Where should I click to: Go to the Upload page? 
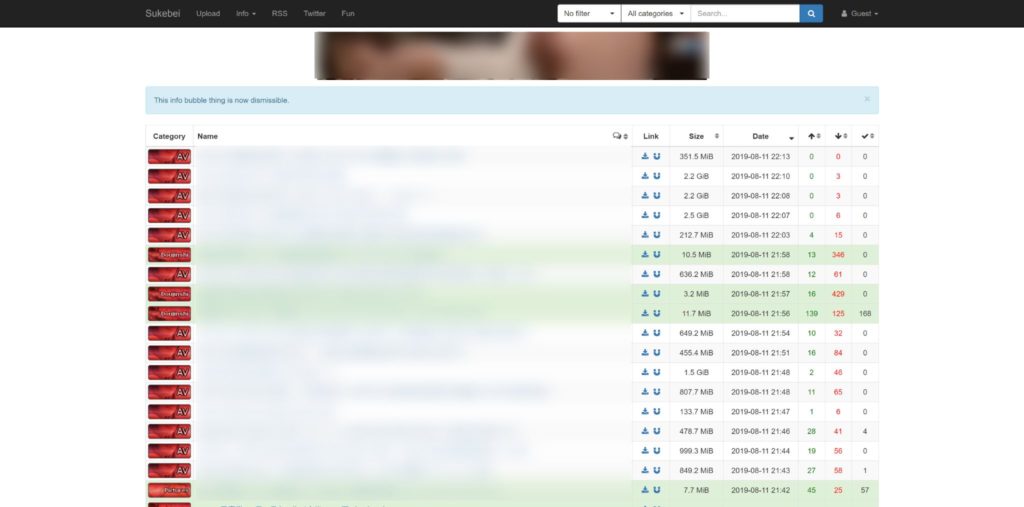pyautogui.click(x=208, y=14)
